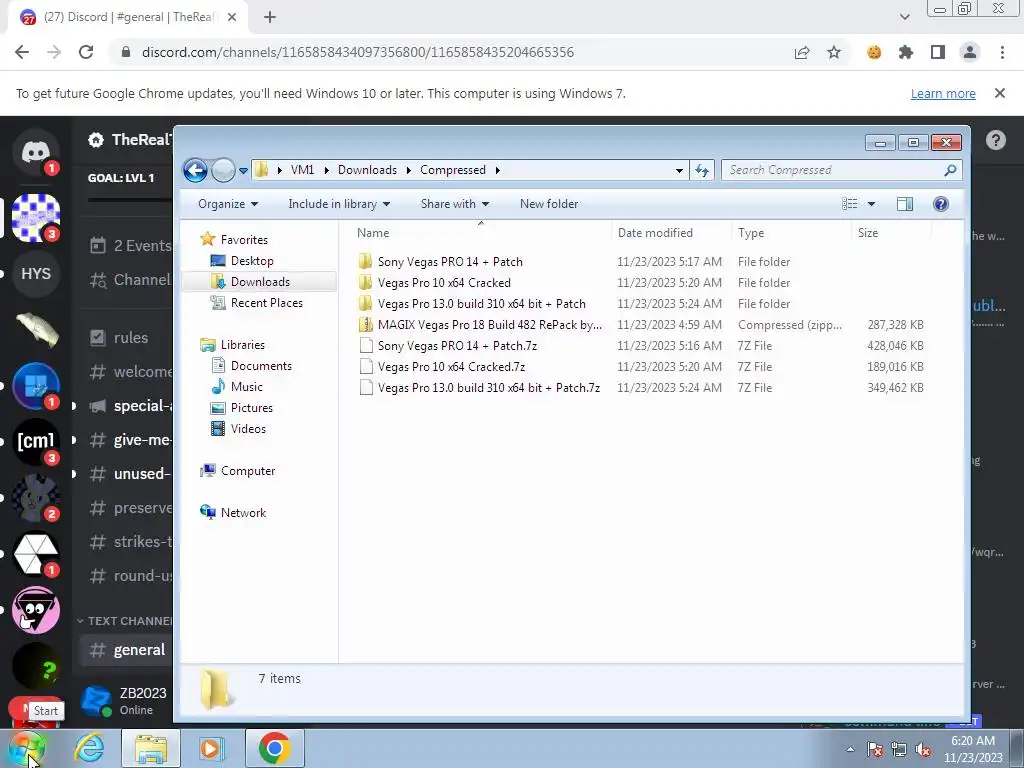
Task: Open Documents library
Action: point(261,366)
